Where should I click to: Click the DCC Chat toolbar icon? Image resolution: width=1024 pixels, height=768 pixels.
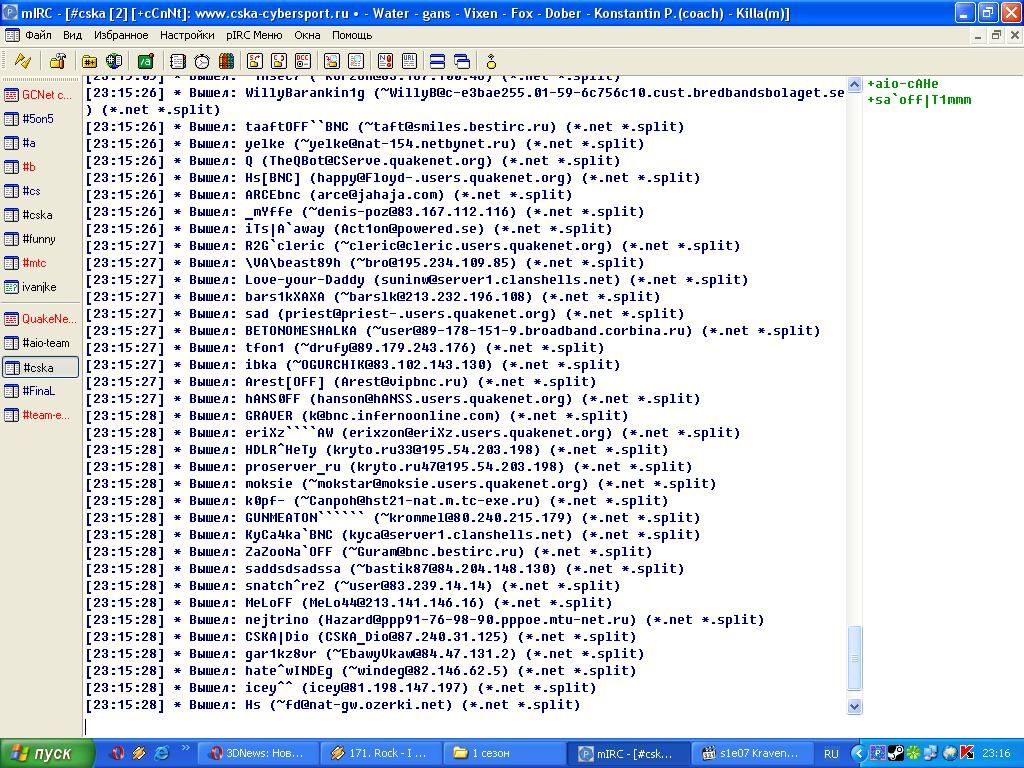tap(279, 61)
